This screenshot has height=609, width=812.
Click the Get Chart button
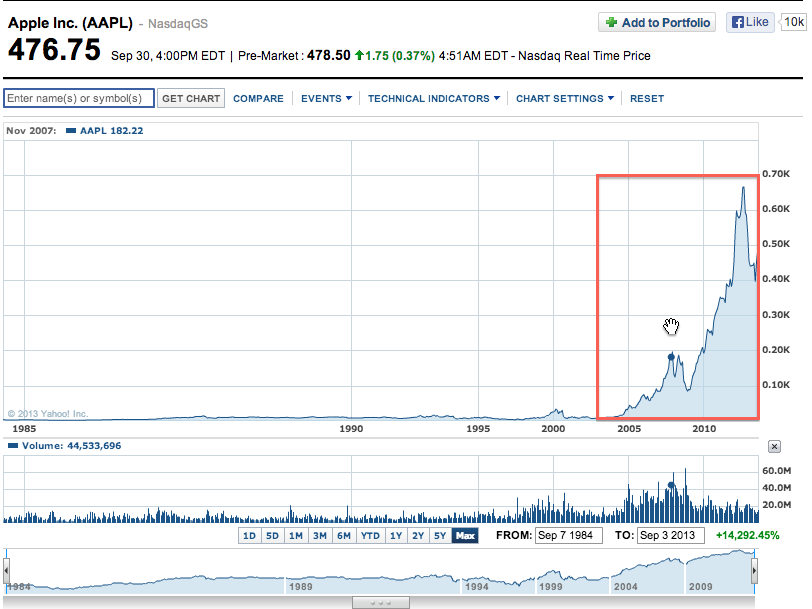coord(191,98)
